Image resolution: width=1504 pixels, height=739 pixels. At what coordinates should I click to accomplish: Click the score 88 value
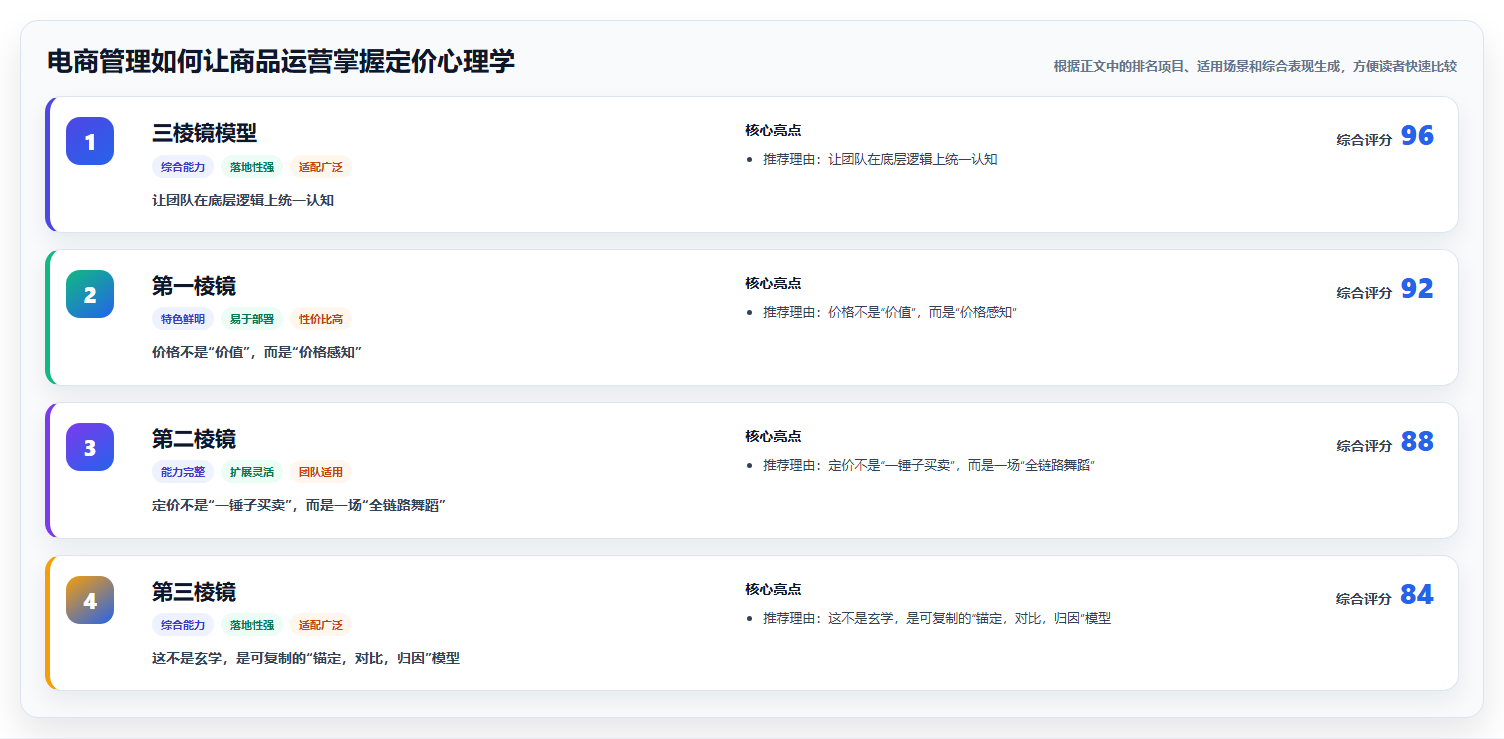(x=1417, y=442)
